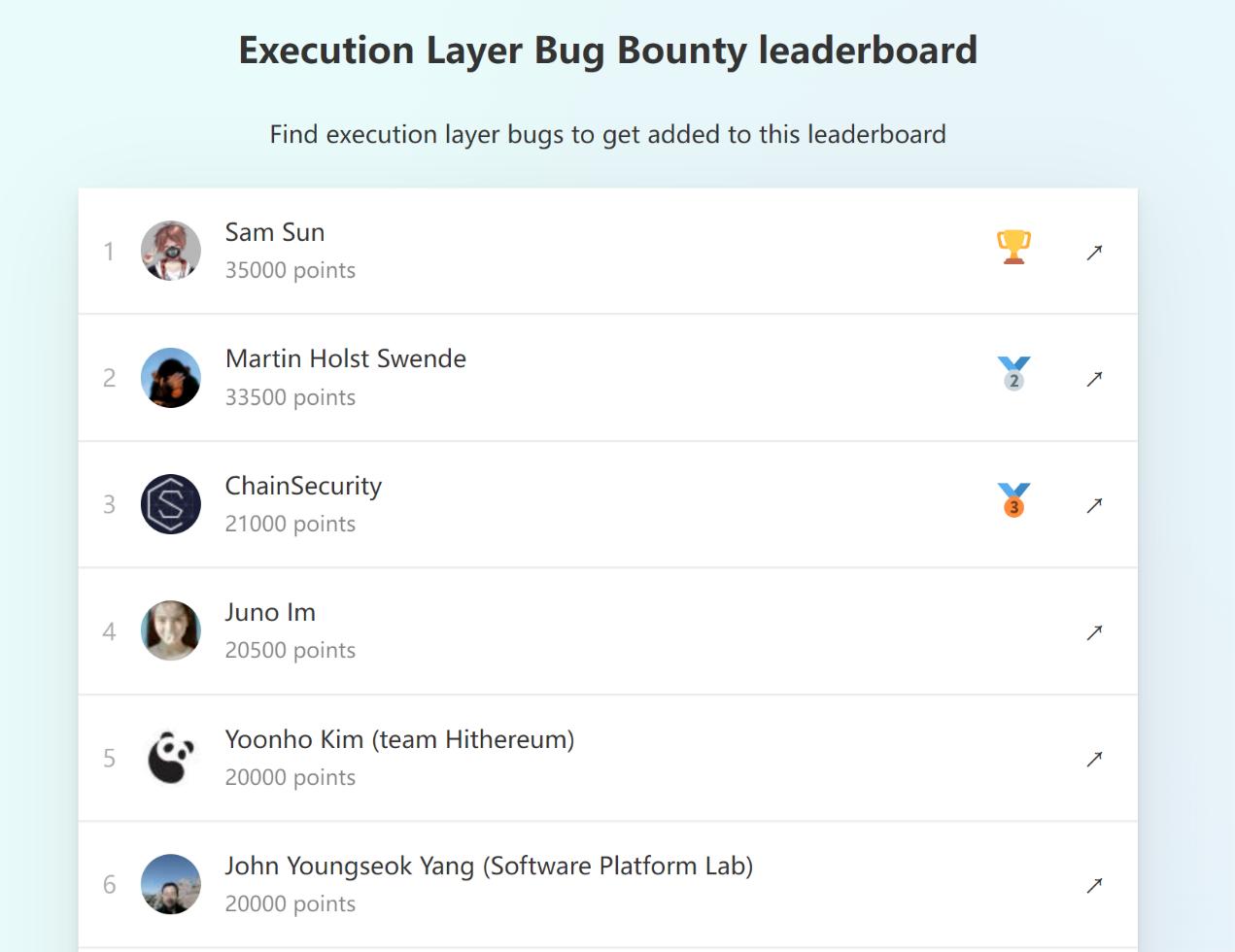The height and width of the screenshot is (952, 1235).
Task: Click the ChainSecurity logo avatar
Action: [x=171, y=504]
